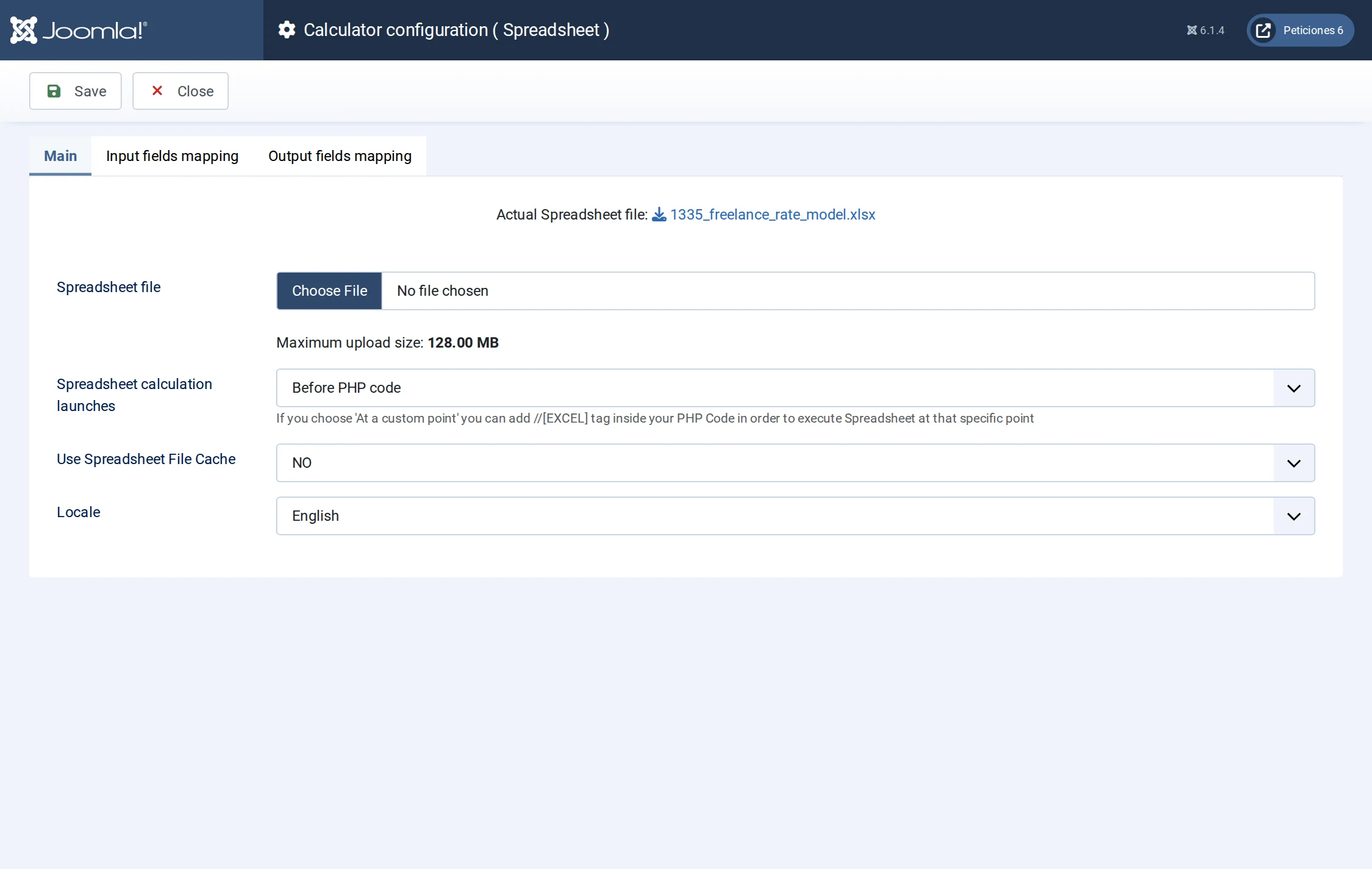The width and height of the screenshot is (1372, 869).
Task: Click the gear icon beside Calculator configuration
Action: pos(287,30)
